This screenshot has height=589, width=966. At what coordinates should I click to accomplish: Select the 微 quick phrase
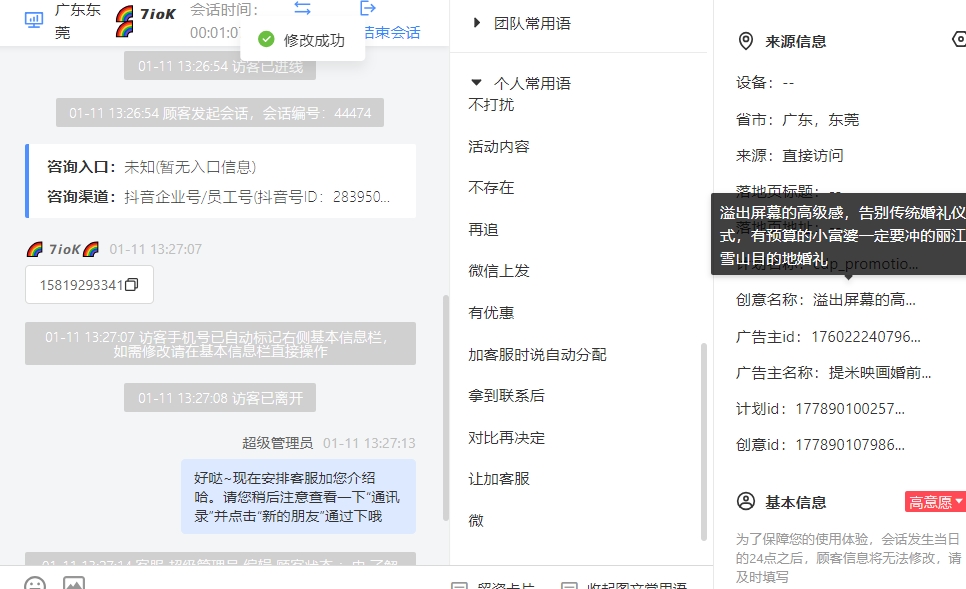(476, 521)
